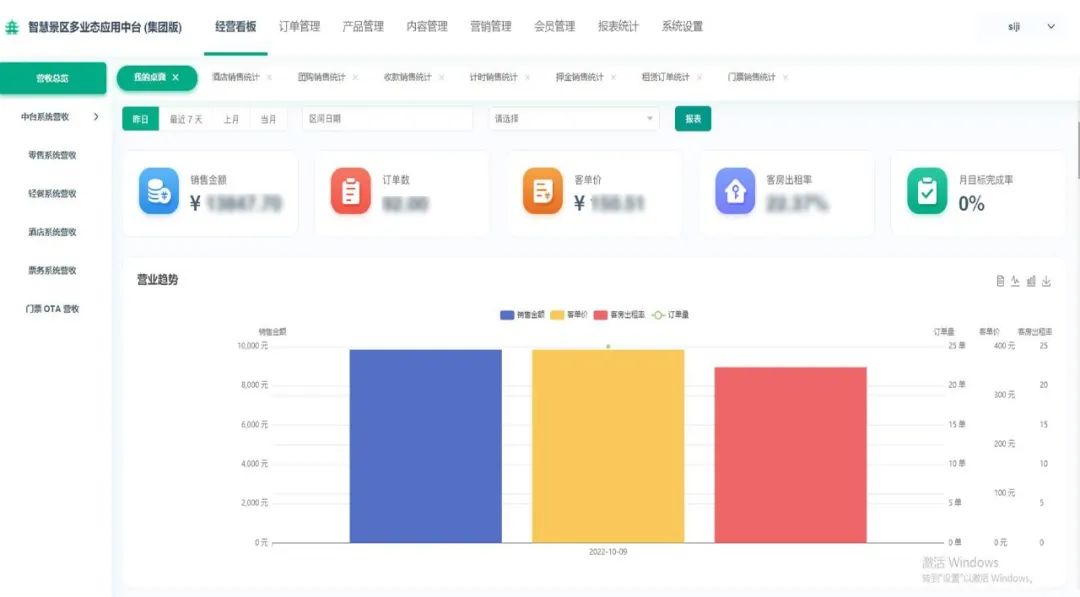Switch to the 门票销售统计 tab
The height and width of the screenshot is (597, 1080).
(x=751, y=77)
